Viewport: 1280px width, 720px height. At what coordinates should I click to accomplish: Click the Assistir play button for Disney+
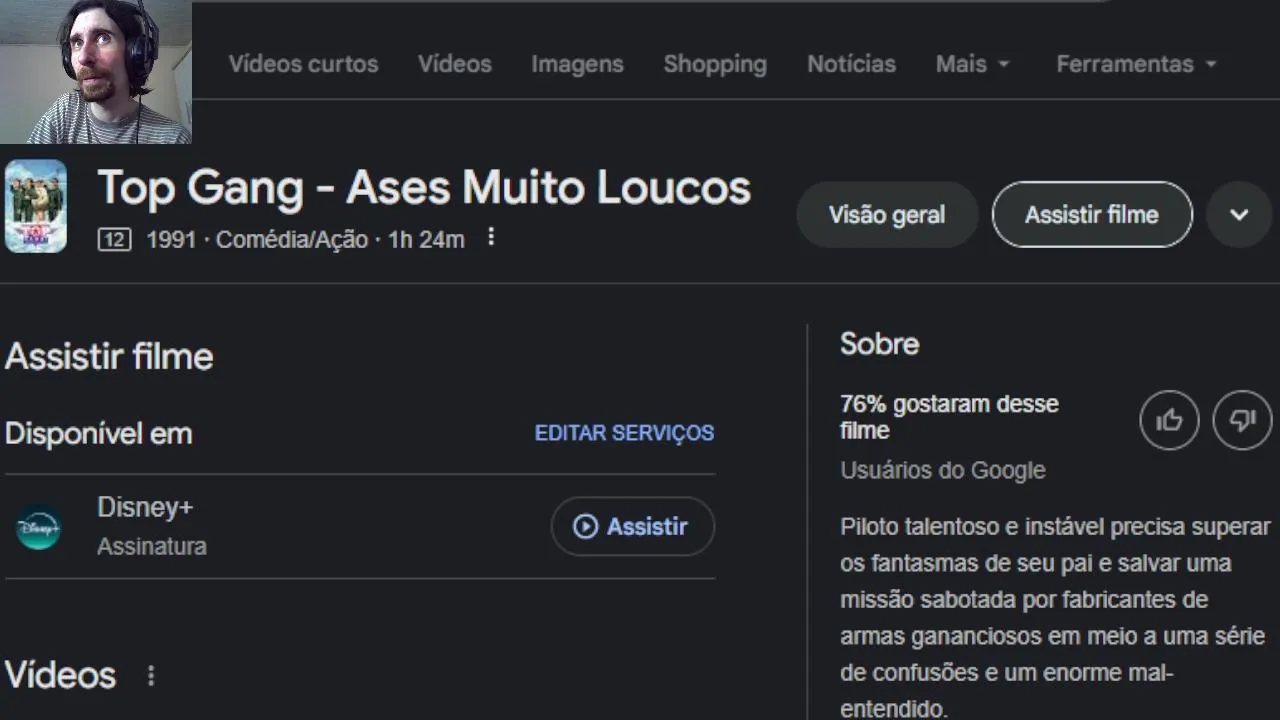[x=632, y=526]
